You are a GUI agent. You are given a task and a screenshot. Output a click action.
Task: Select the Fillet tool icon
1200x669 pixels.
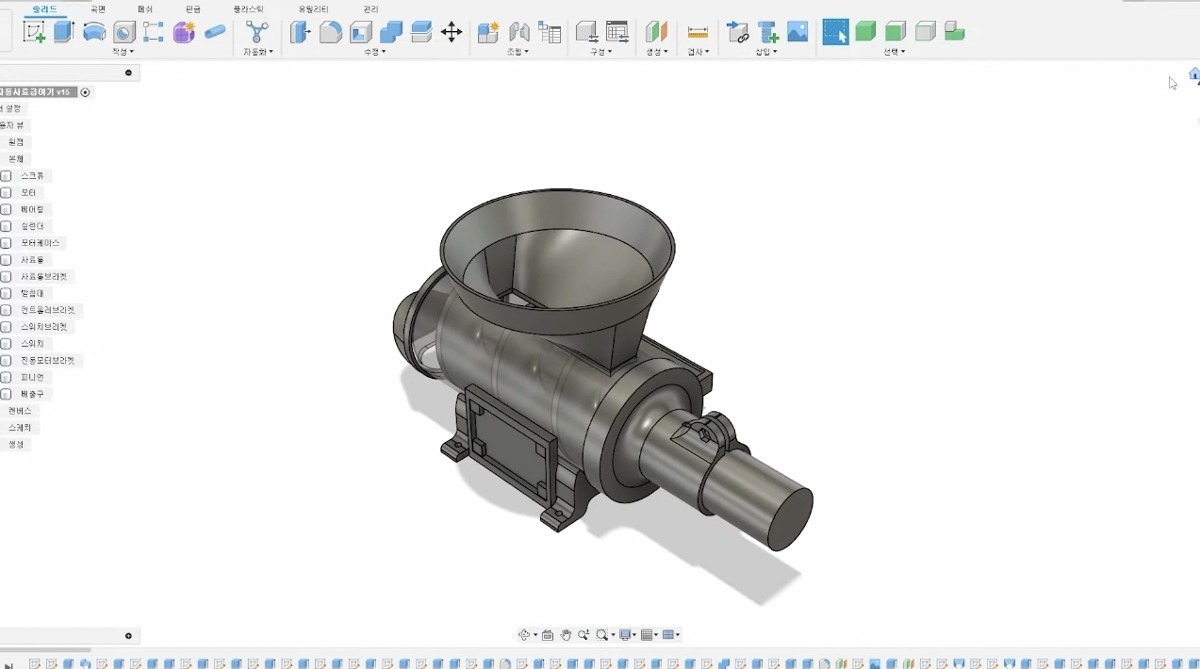[331, 32]
